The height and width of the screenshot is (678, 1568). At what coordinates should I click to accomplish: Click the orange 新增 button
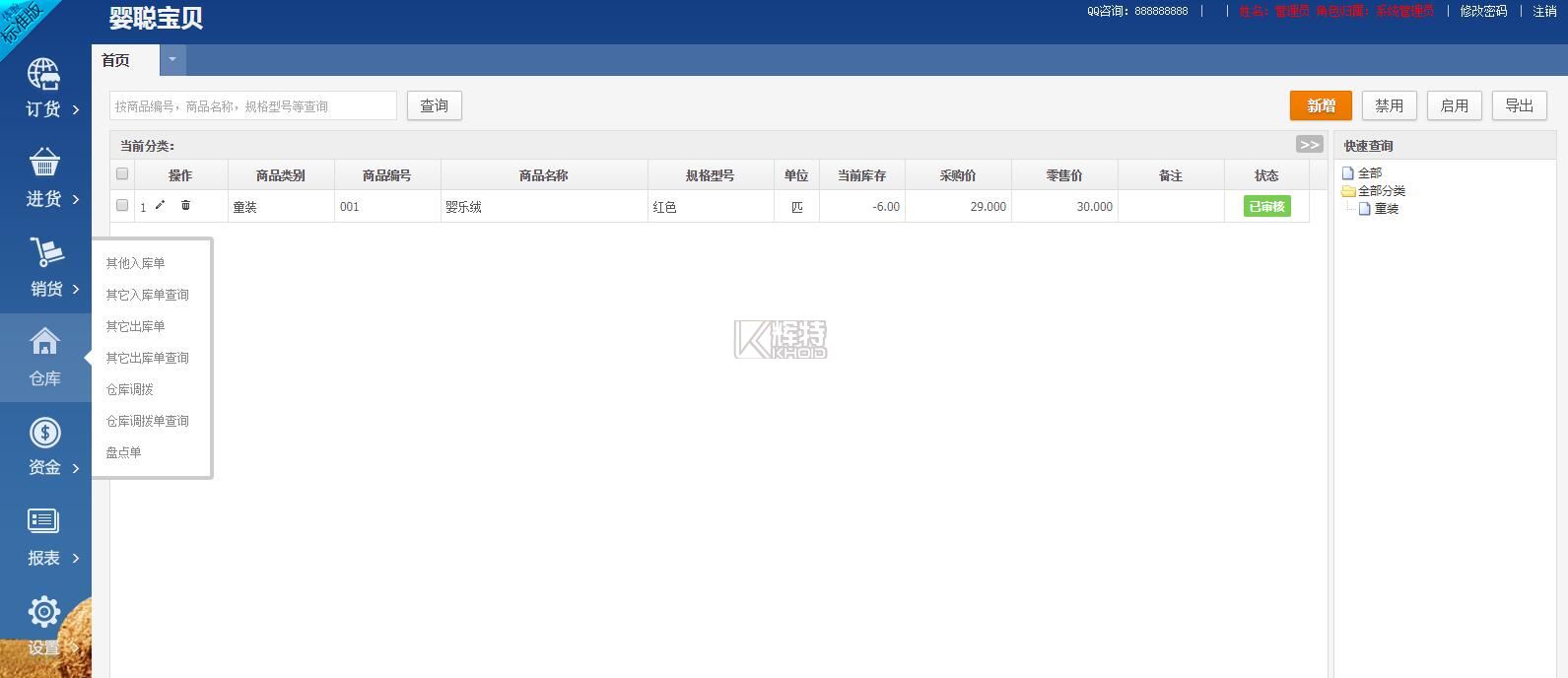(1321, 105)
